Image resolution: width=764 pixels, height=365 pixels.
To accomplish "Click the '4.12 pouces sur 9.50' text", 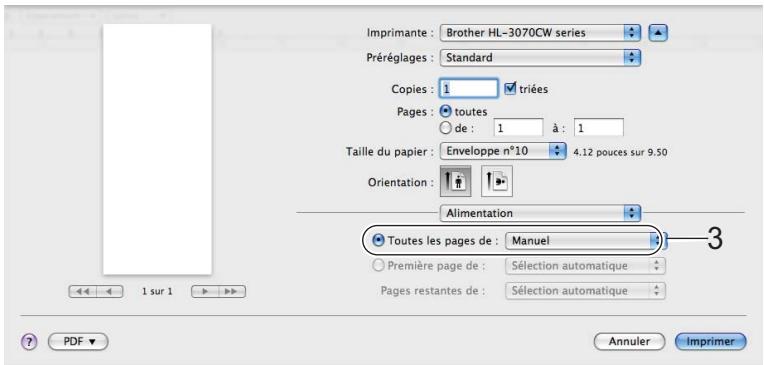I will (620, 152).
